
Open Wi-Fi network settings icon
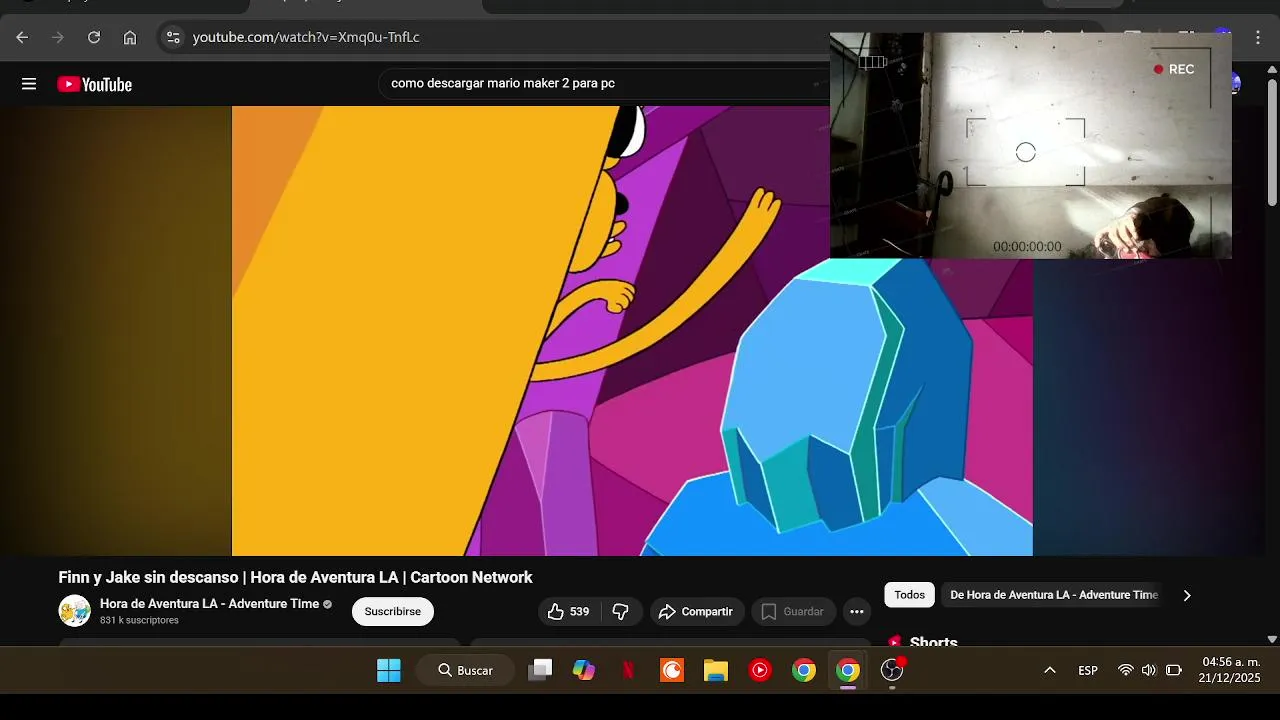tap(1126, 670)
